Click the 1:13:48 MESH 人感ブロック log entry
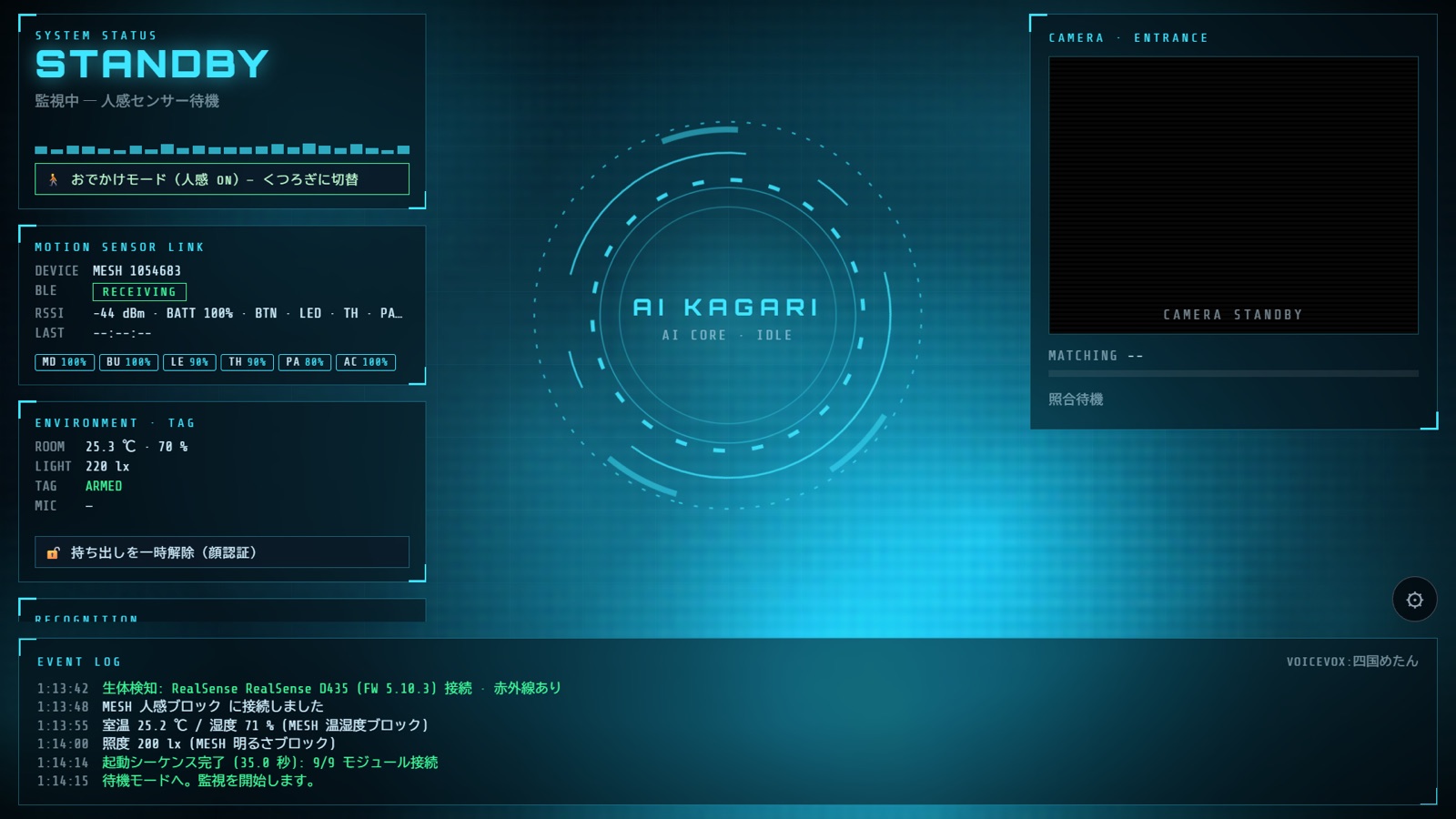This screenshot has width=1456, height=819. click(180, 707)
